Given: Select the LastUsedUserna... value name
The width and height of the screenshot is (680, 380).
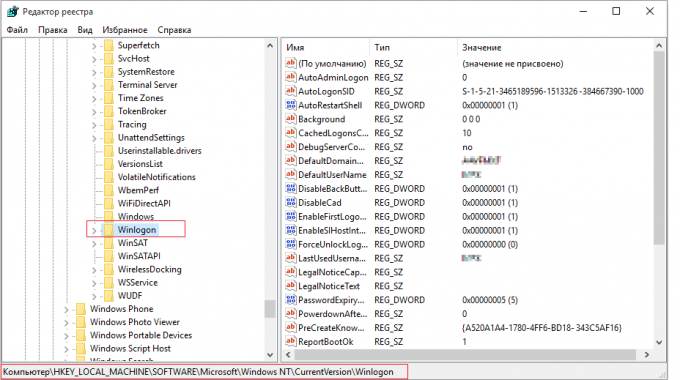Looking at the screenshot, I should click(x=332, y=258).
